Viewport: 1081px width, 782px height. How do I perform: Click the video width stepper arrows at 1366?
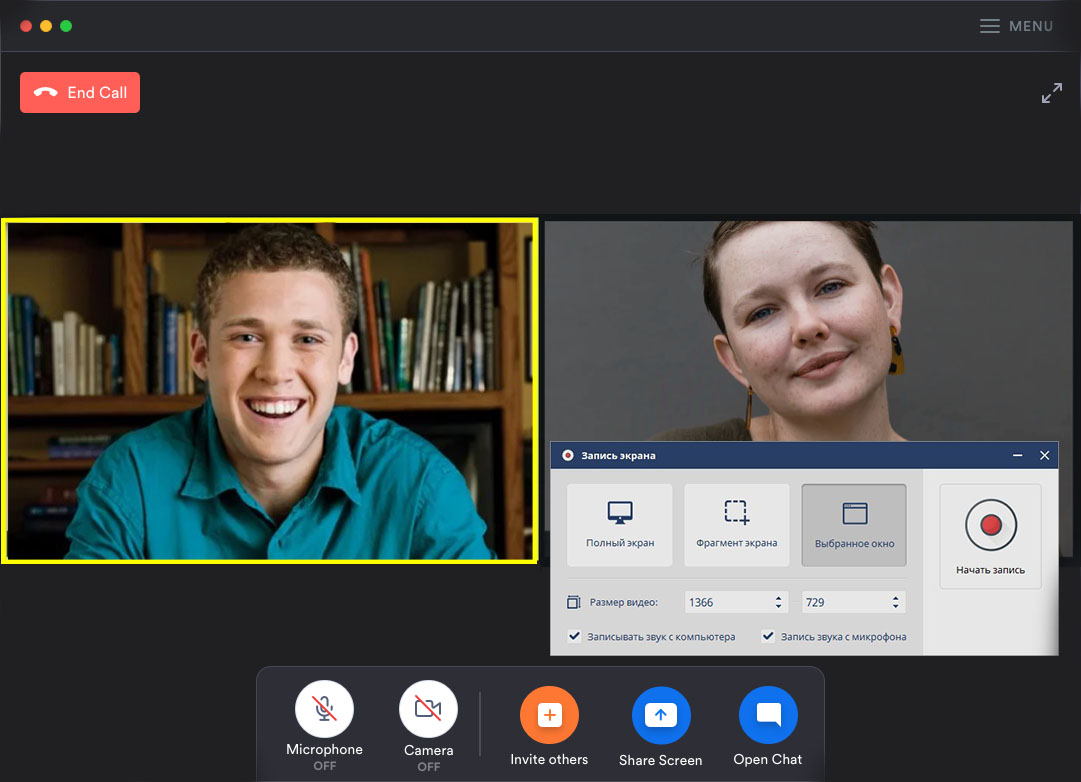coord(779,602)
